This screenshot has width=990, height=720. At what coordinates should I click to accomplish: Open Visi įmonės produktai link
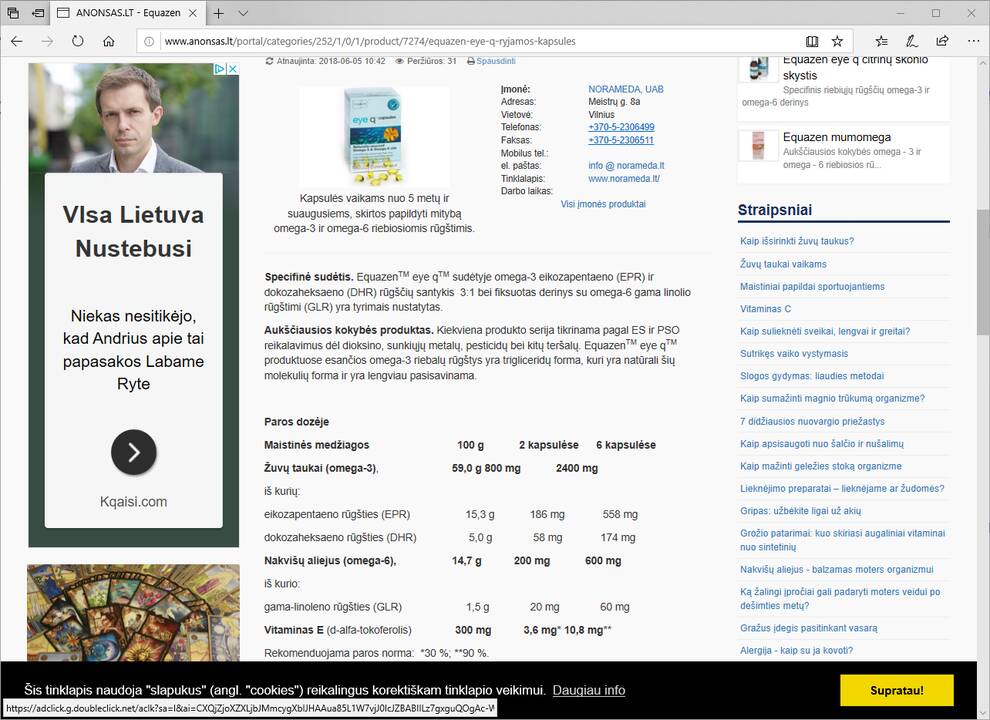(x=603, y=204)
